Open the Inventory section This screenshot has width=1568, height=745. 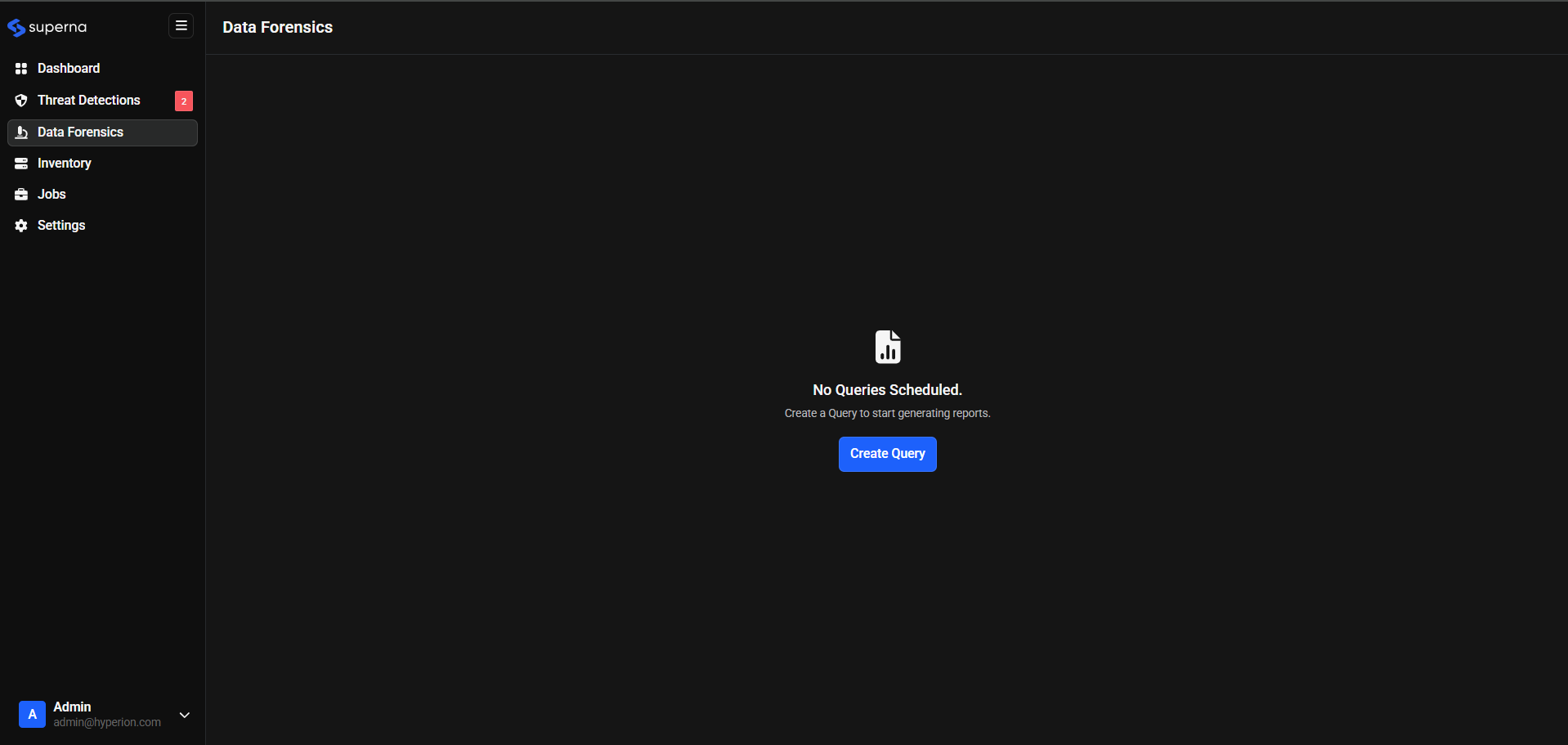tap(102, 164)
